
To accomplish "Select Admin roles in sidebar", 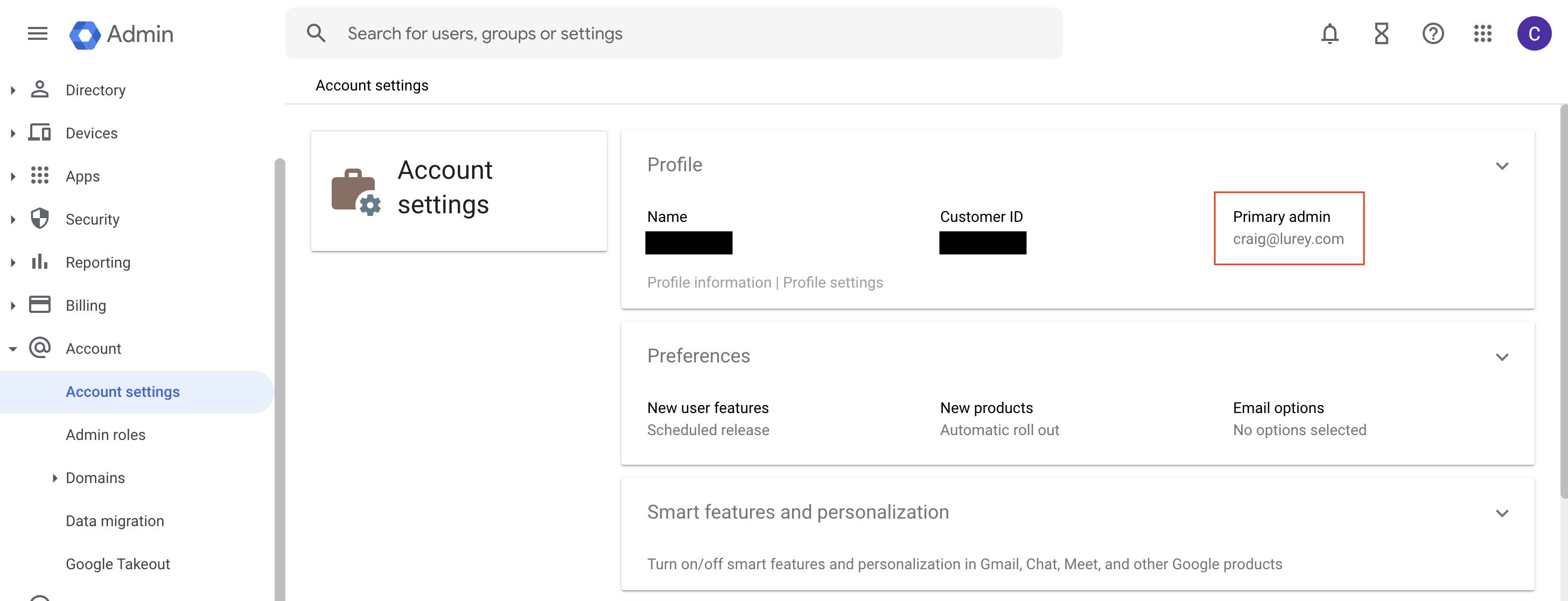I will (106, 435).
